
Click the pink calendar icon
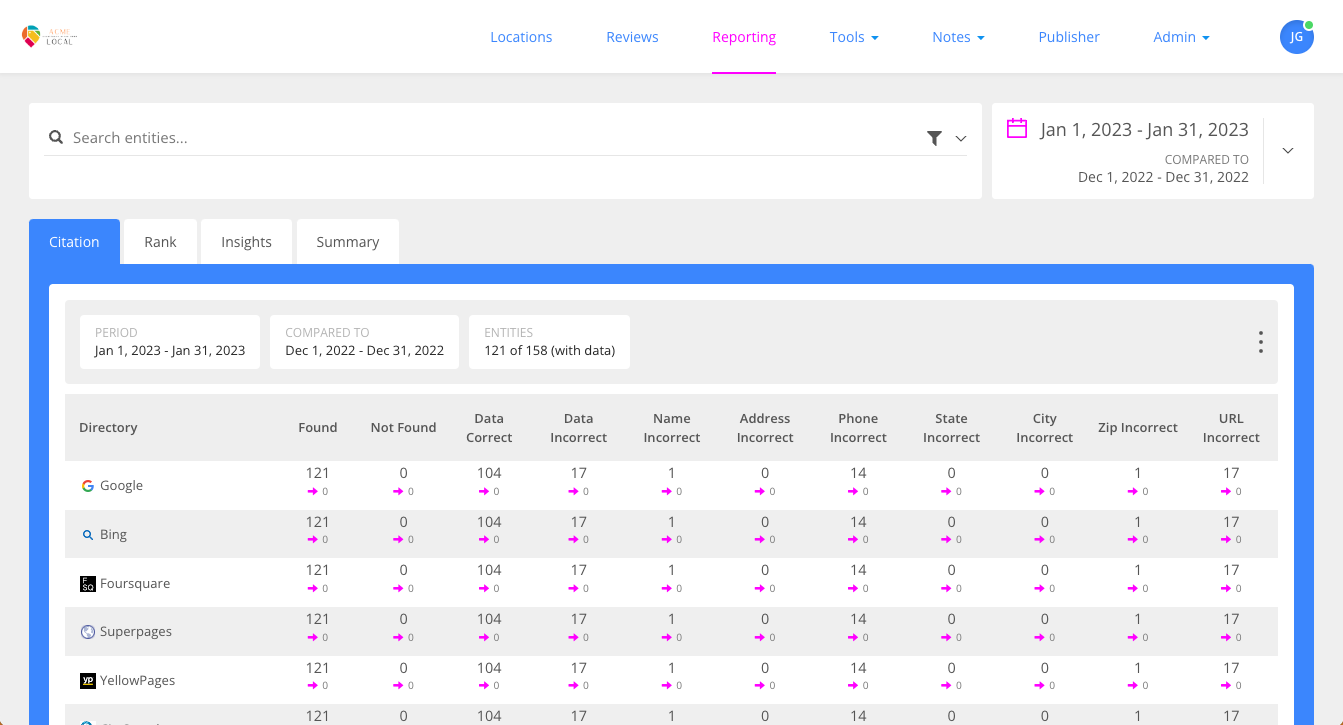pos(1017,129)
